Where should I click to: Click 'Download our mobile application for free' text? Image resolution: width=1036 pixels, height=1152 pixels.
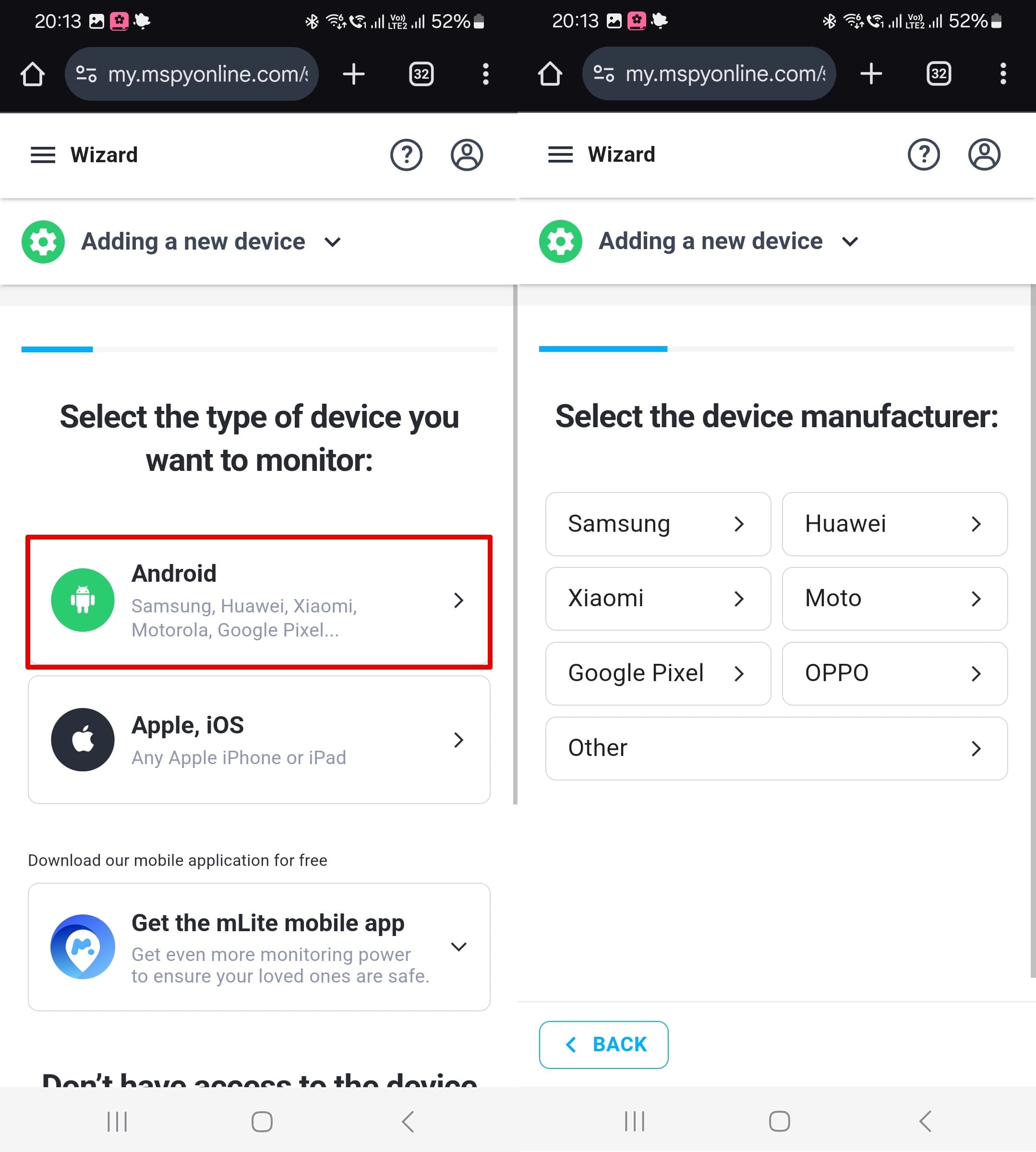point(178,860)
